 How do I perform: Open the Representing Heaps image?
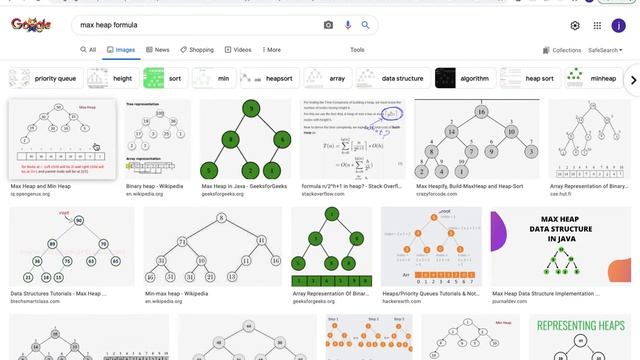click(580, 337)
